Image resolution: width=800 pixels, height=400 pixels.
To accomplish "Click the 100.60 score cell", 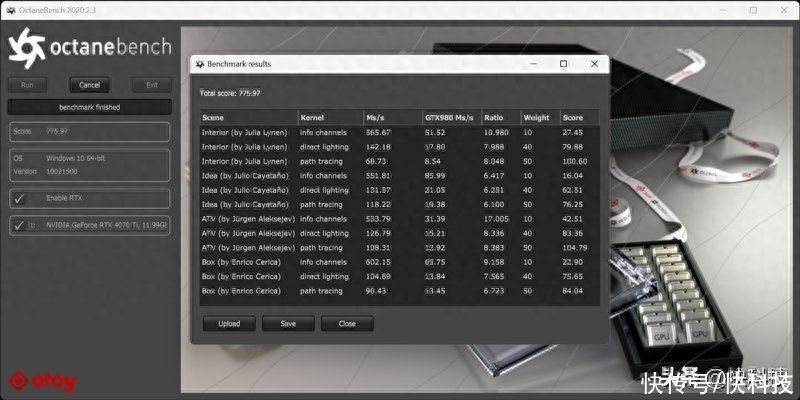I will click(x=575, y=161).
